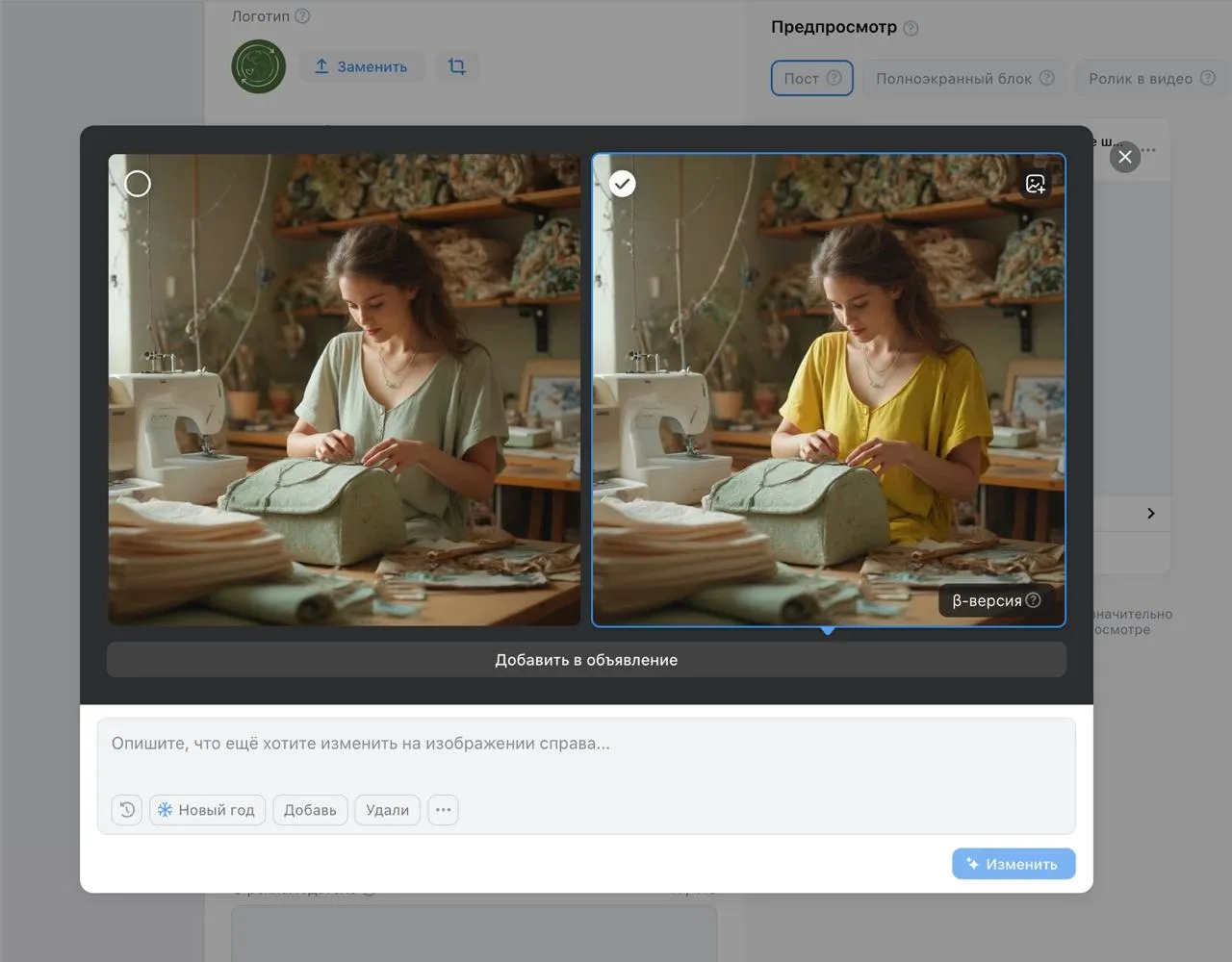Screen dimensions: 1232x962
Task: Click the history restore icon in the prompt bar
Action: [x=126, y=809]
